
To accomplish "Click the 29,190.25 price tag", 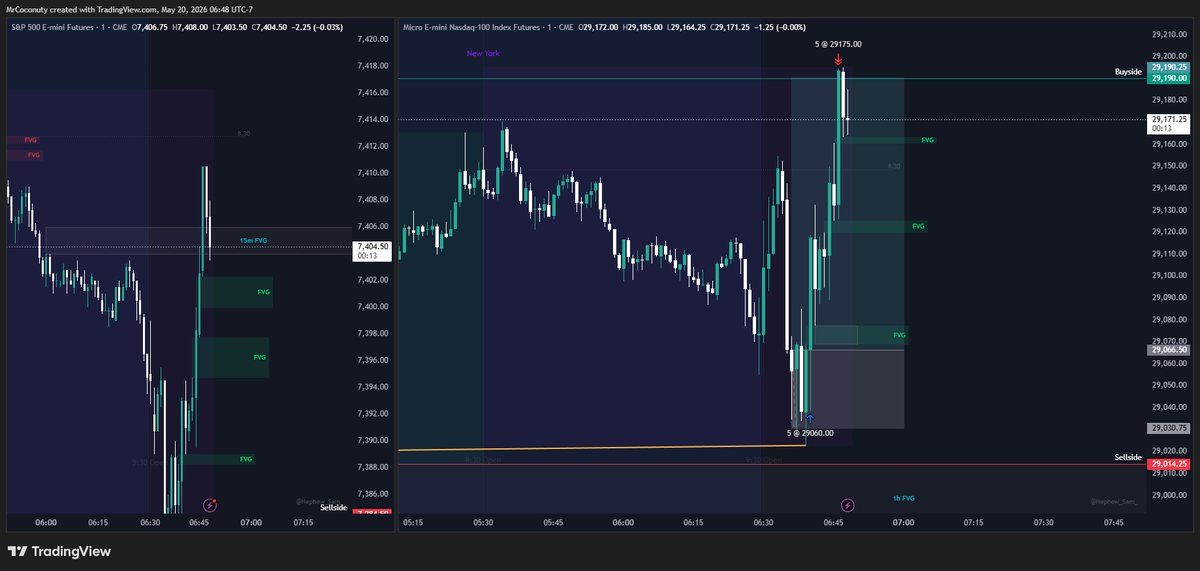I will pos(1169,68).
